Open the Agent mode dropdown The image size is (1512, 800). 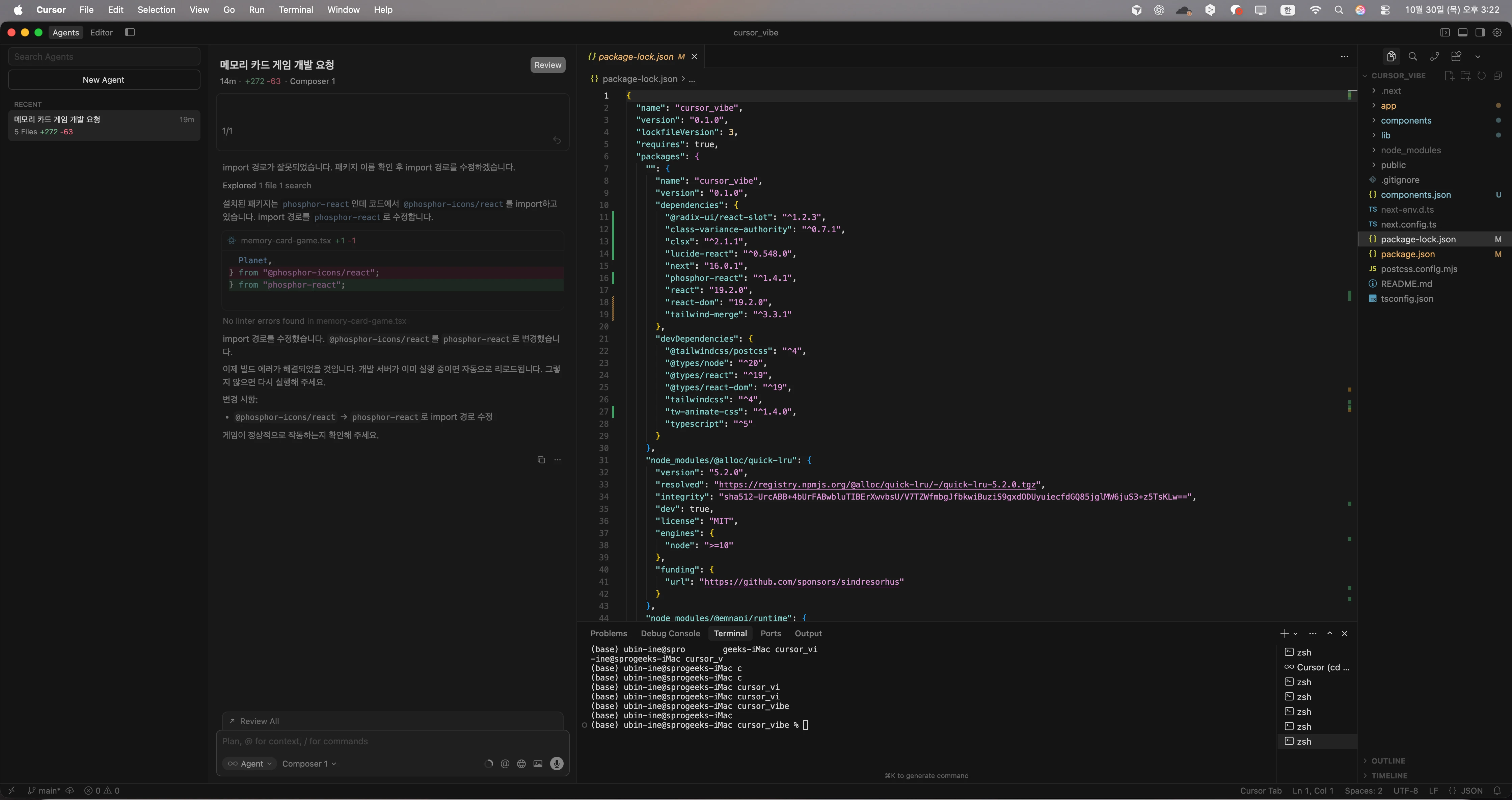click(x=250, y=764)
